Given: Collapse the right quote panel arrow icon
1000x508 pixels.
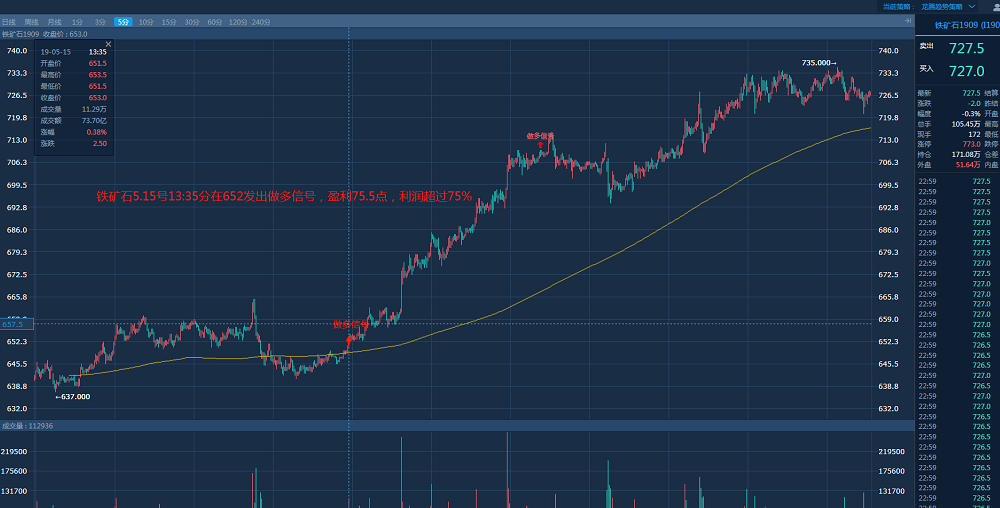Looking at the screenshot, I should click(x=908, y=21).
